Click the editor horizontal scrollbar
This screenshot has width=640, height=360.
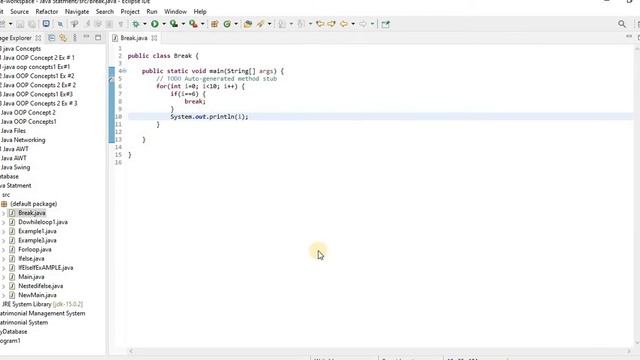click(x=380, y=351)
